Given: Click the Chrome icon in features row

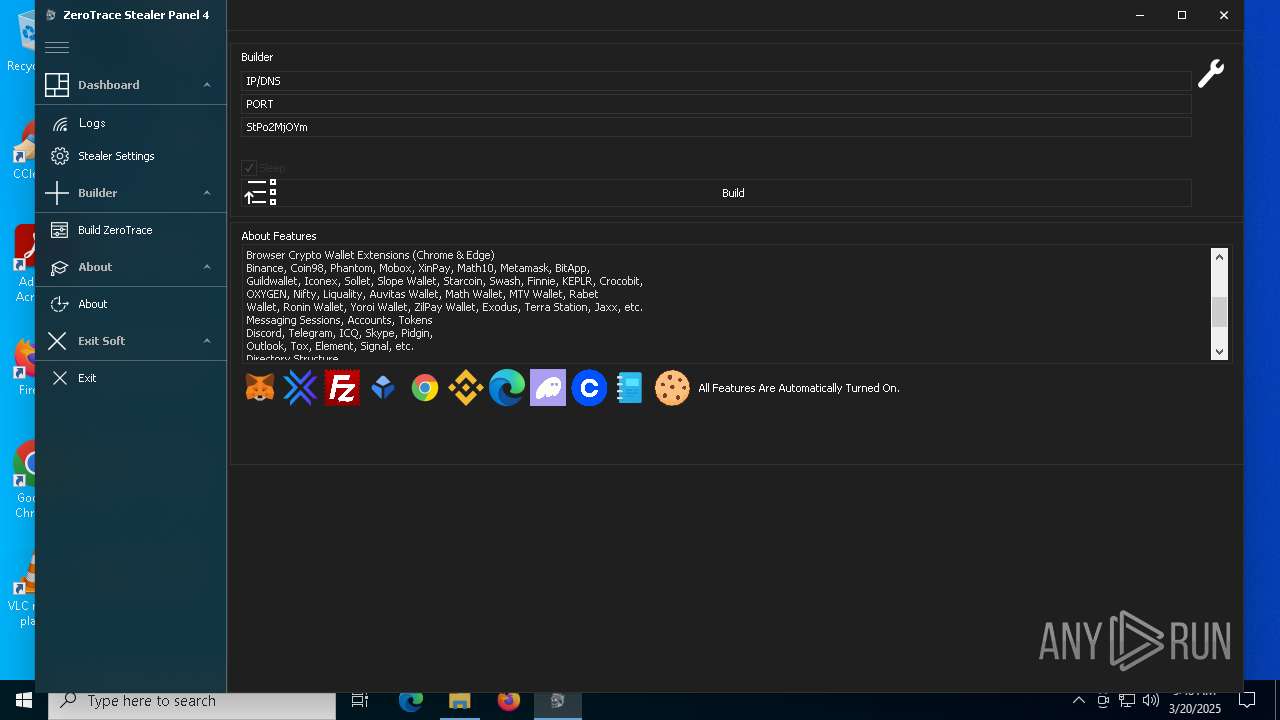Looking at the screenshot, I should [x=425, y=388].
